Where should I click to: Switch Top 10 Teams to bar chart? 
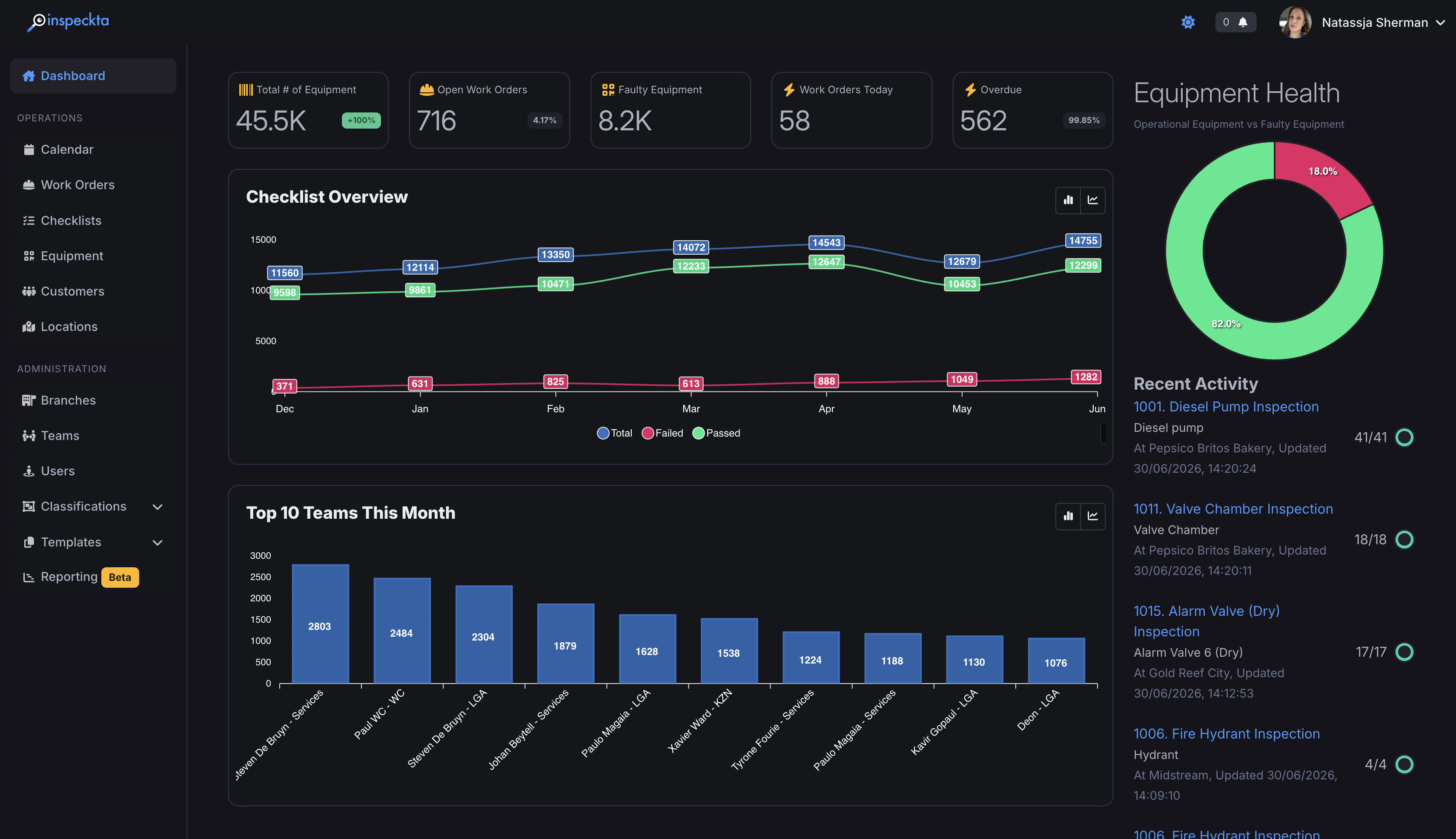point(1068,516)
